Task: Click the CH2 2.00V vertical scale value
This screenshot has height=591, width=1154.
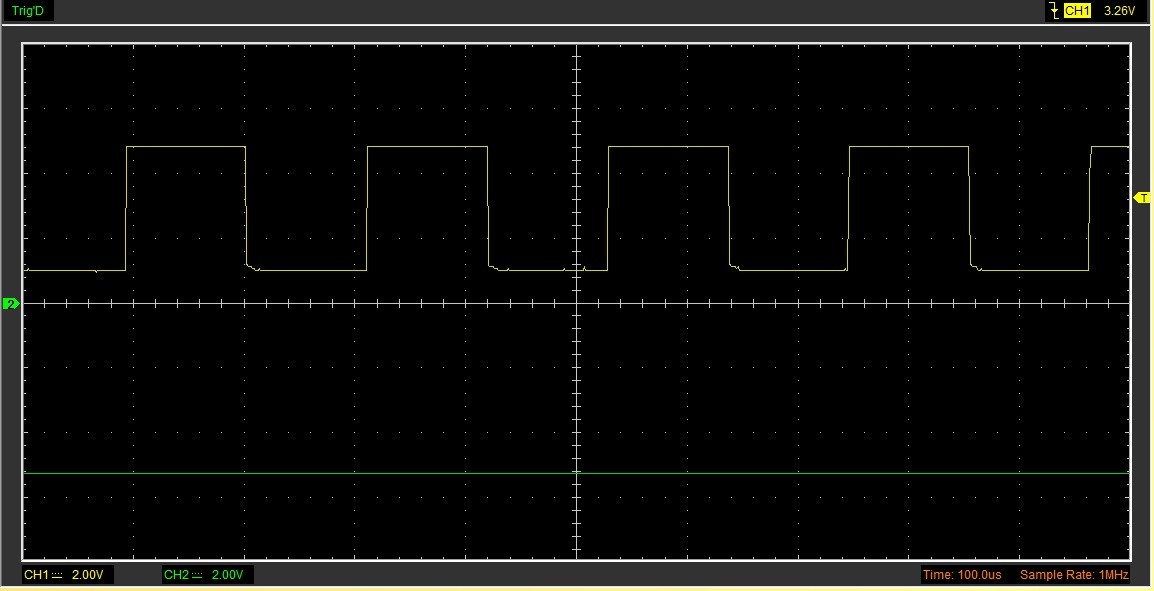Action: [227, 575]
